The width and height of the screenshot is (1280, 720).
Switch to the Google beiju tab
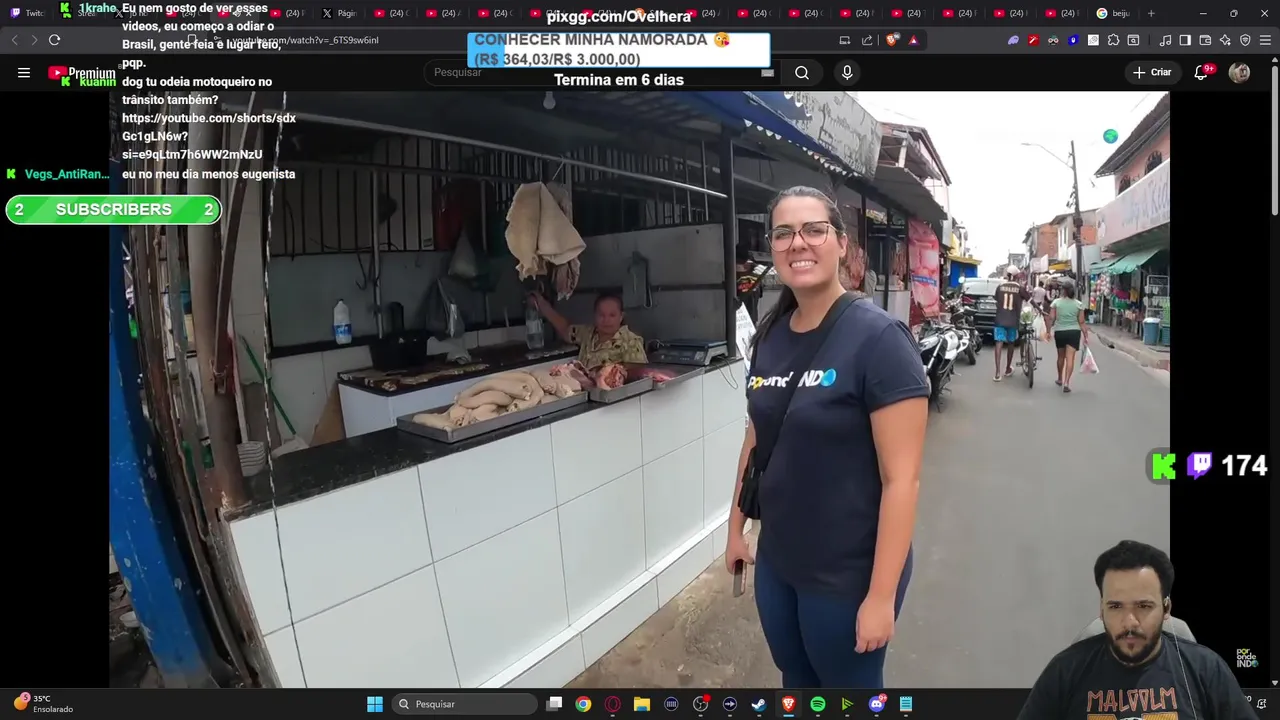[1114, 13]
